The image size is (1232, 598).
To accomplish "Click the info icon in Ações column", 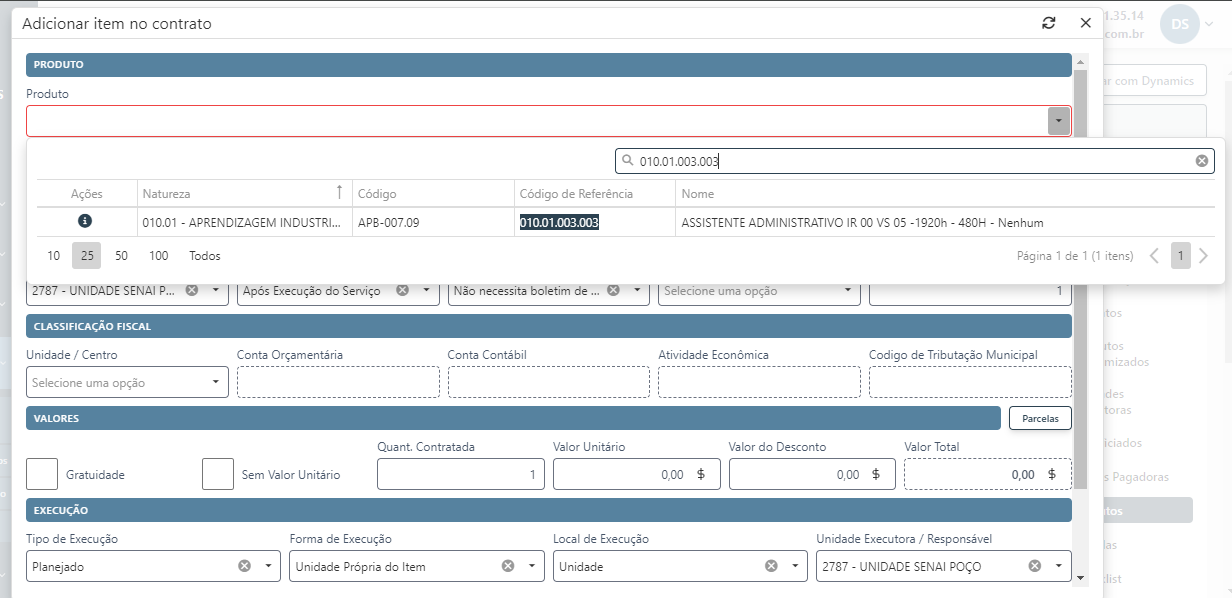I will (85, 221).
